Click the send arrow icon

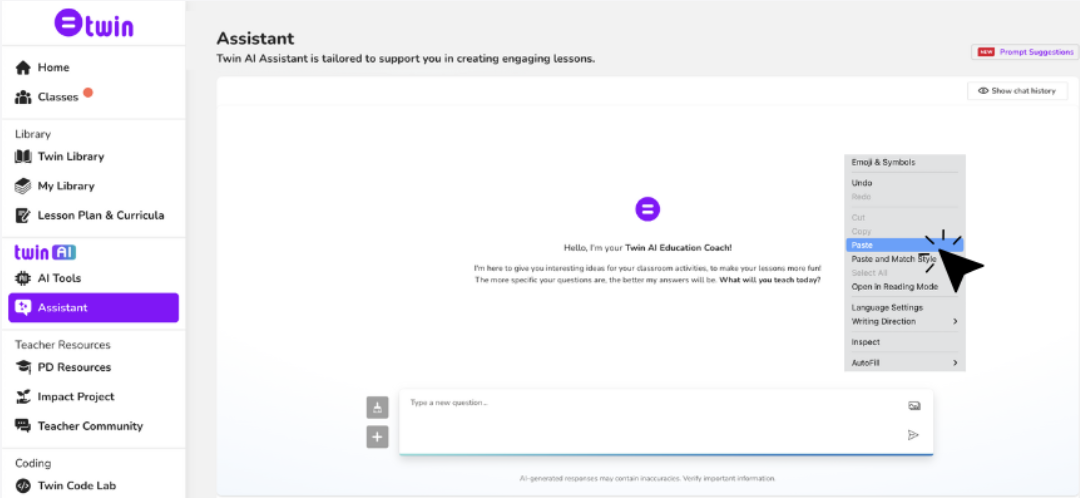click(913, 435)
